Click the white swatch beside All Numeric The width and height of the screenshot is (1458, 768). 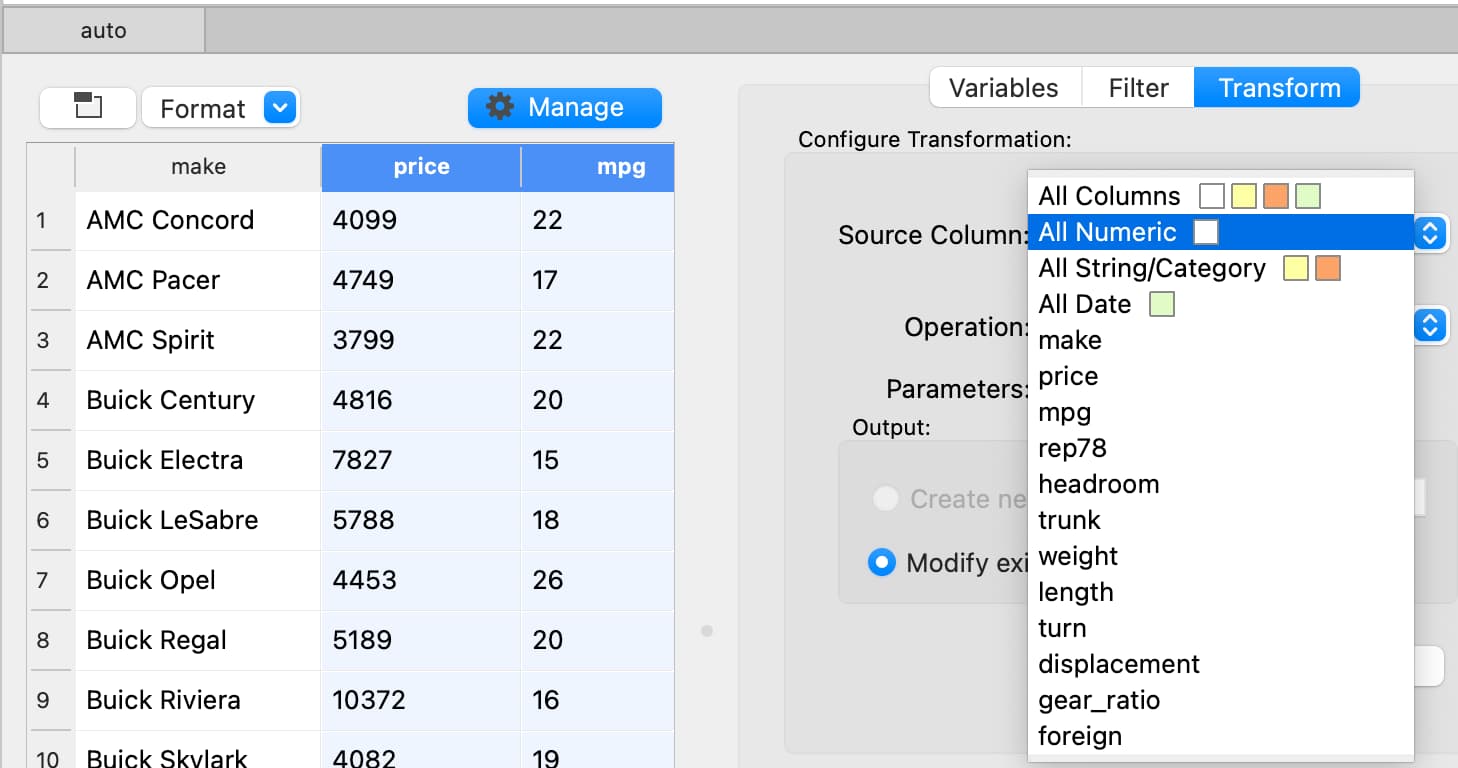pos(1206,232)
